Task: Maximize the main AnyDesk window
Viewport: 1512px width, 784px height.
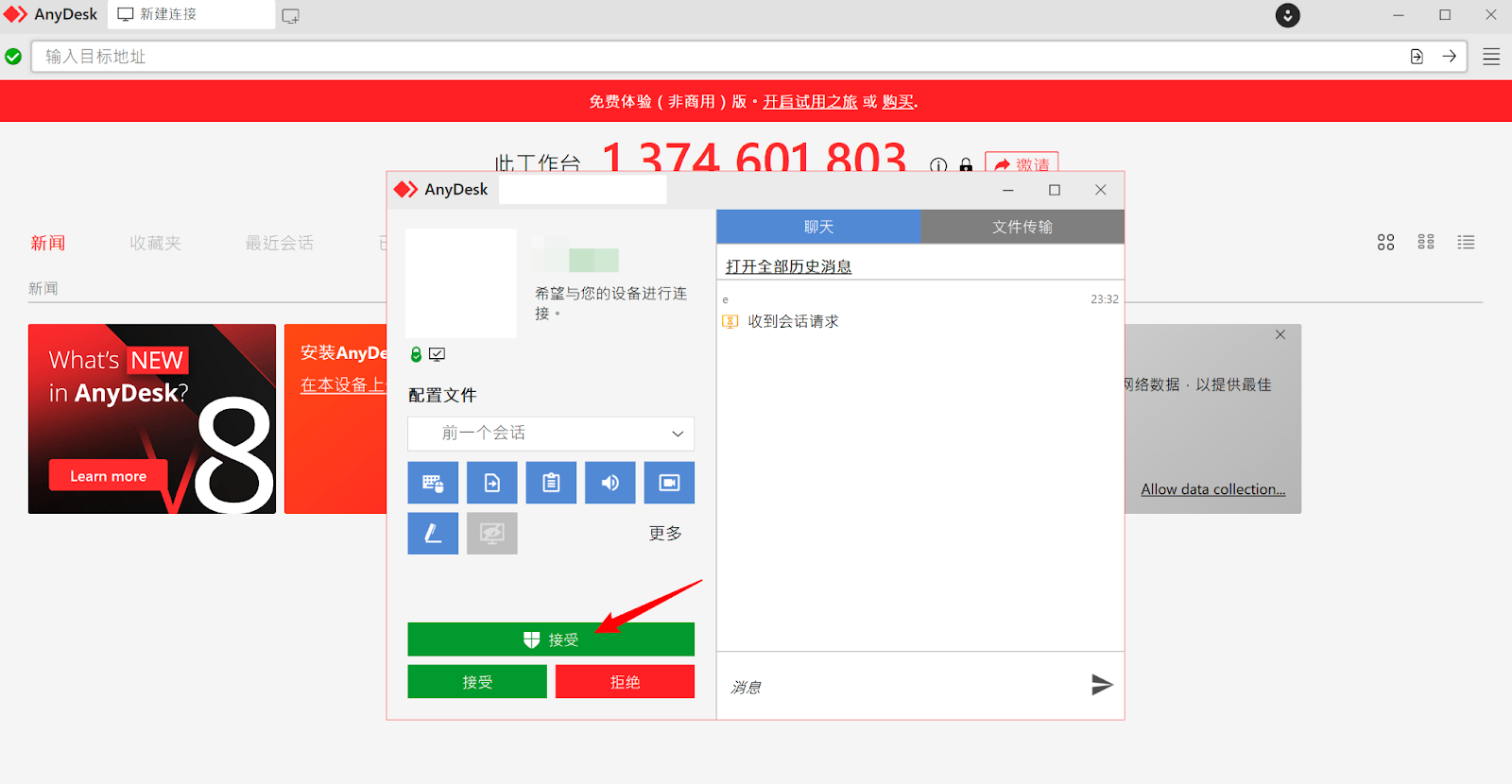Action: click(1445, 15)
